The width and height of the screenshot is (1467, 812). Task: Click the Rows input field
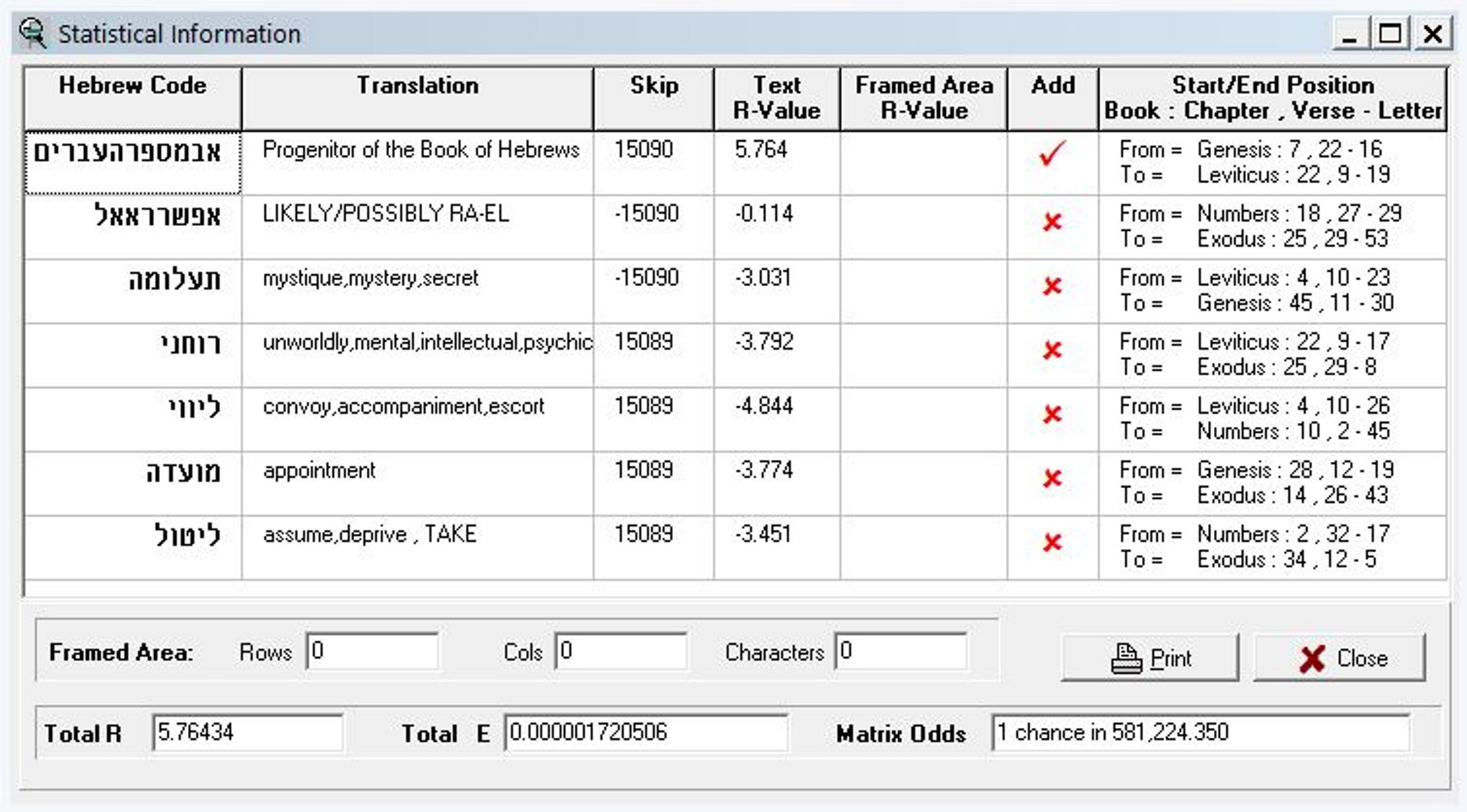point(372,651)
